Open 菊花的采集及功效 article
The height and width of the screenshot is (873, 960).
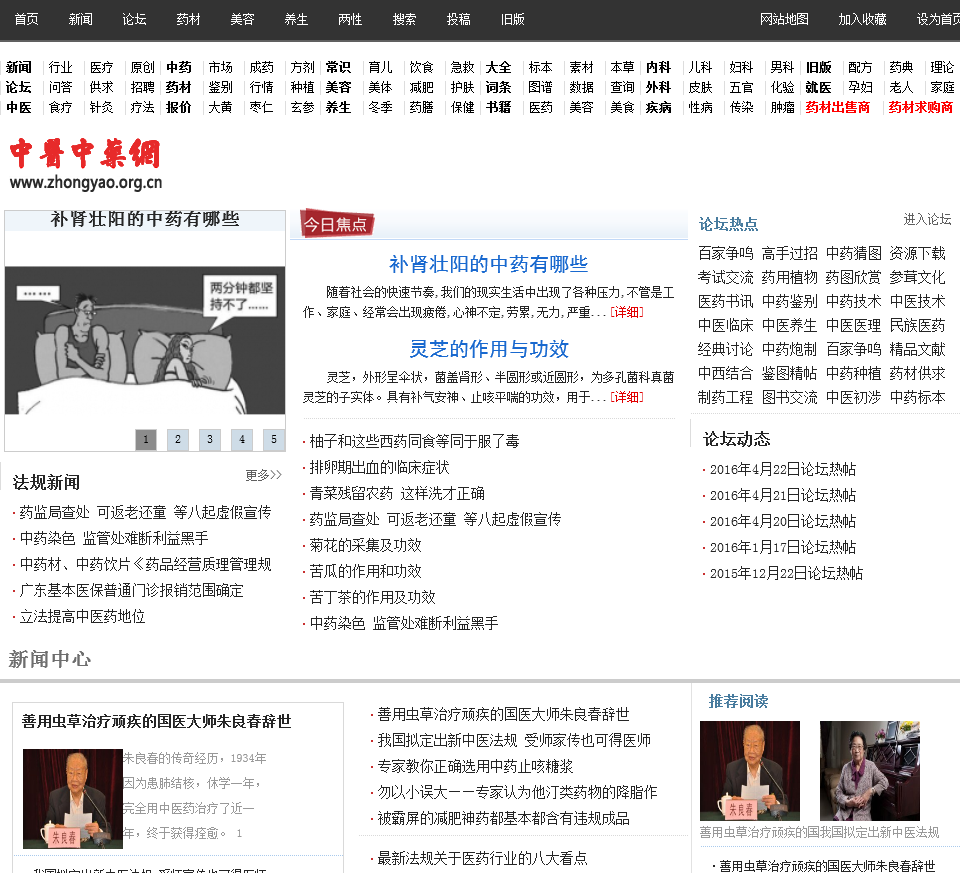[x=366, y=545]
